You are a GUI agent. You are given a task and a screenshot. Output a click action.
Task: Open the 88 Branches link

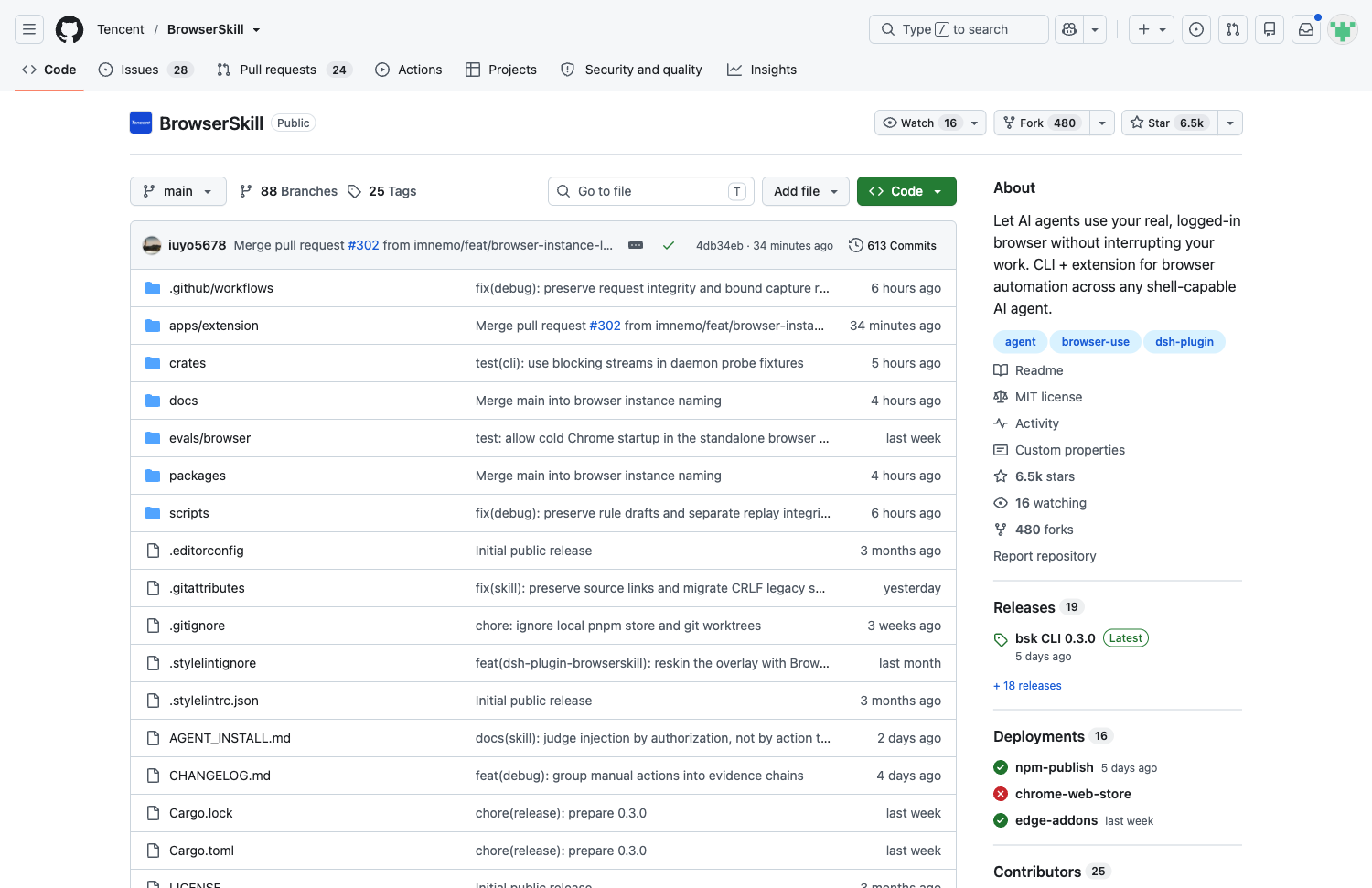point(288,191)
